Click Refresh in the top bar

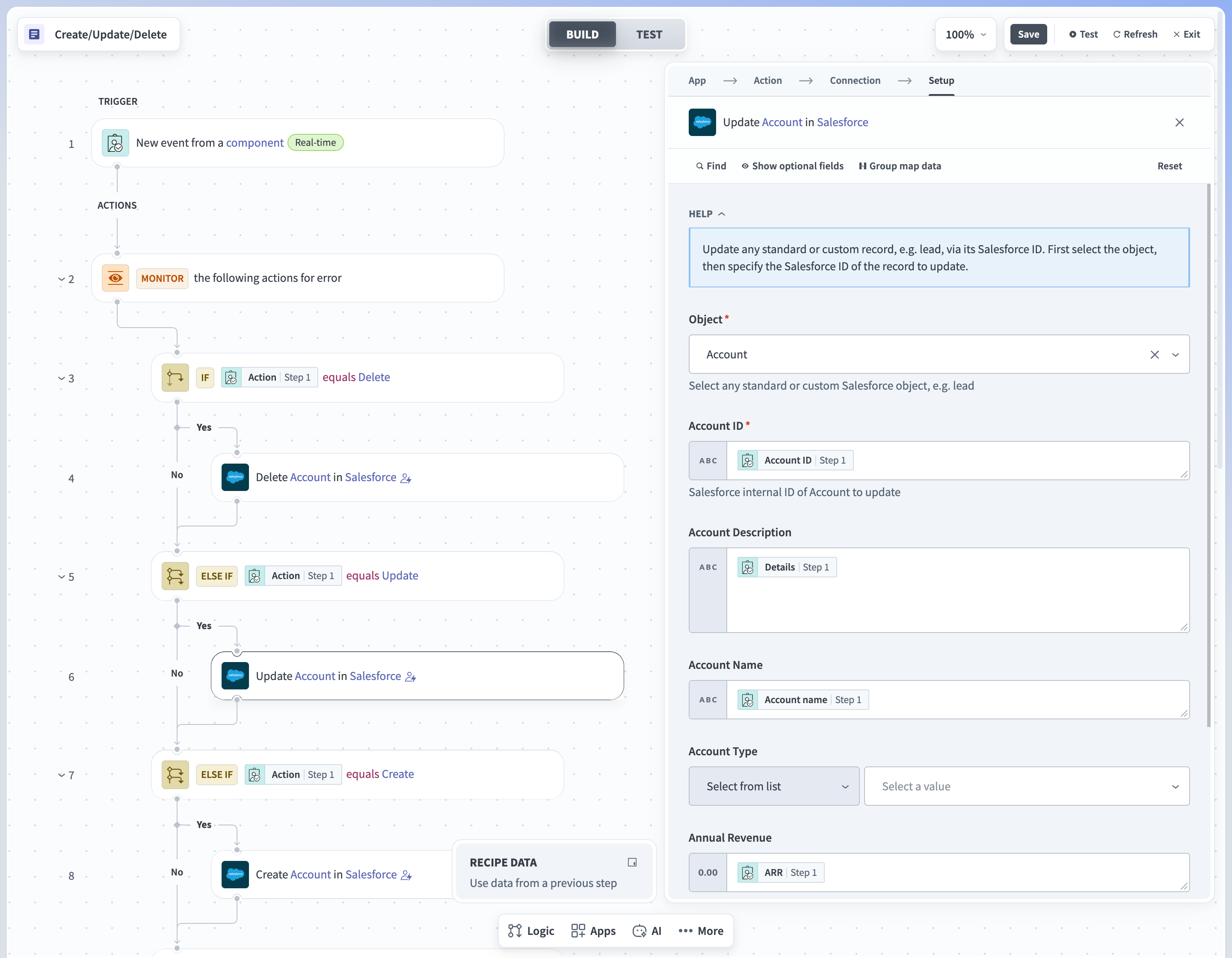pos(1135,34)
